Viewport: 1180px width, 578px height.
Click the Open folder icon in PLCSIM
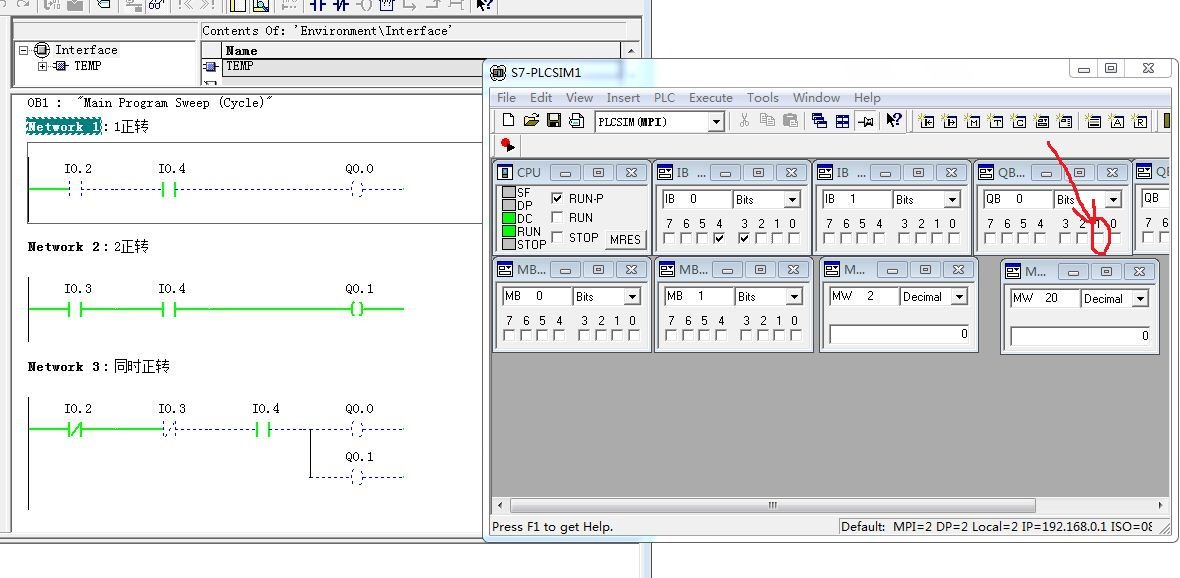click(x=531, y=121)
